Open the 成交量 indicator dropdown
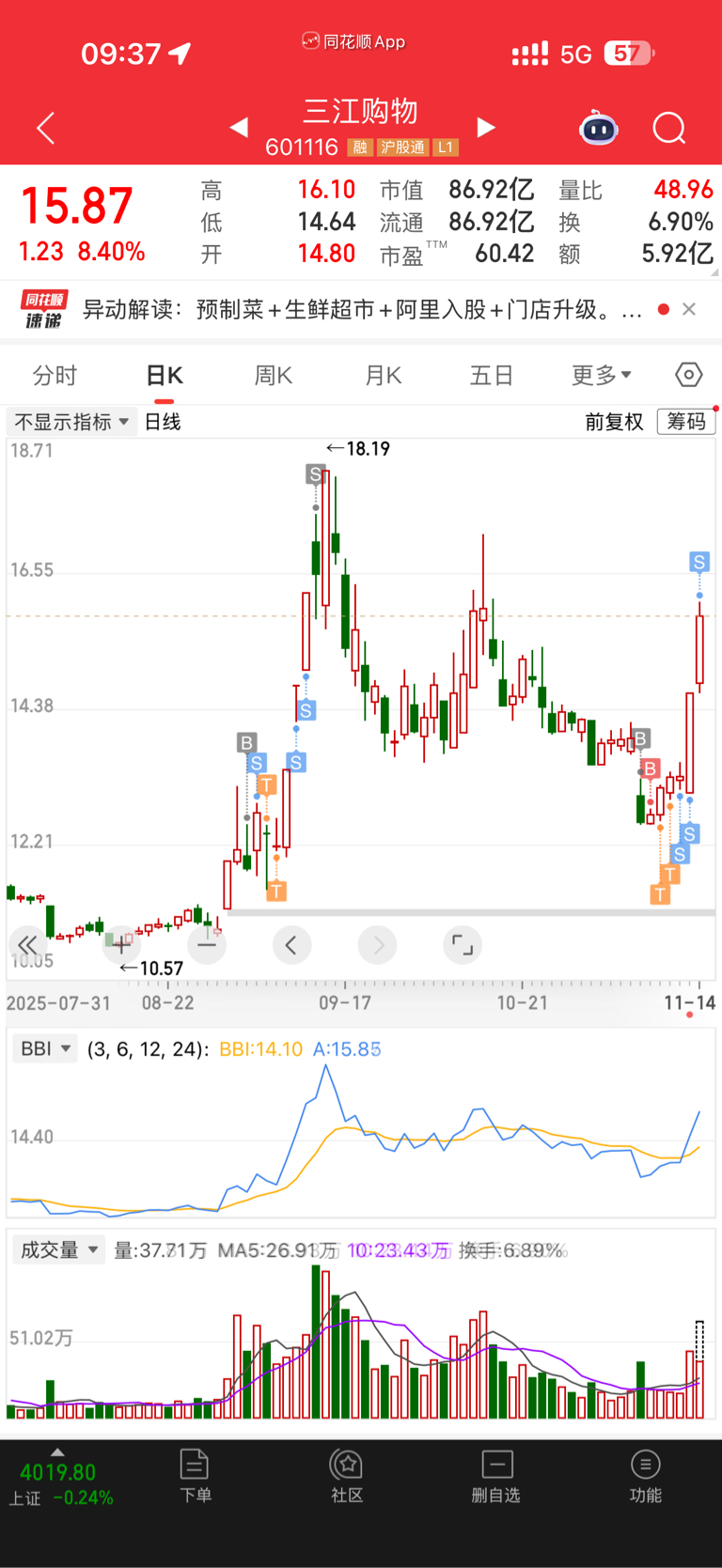 58,1250
